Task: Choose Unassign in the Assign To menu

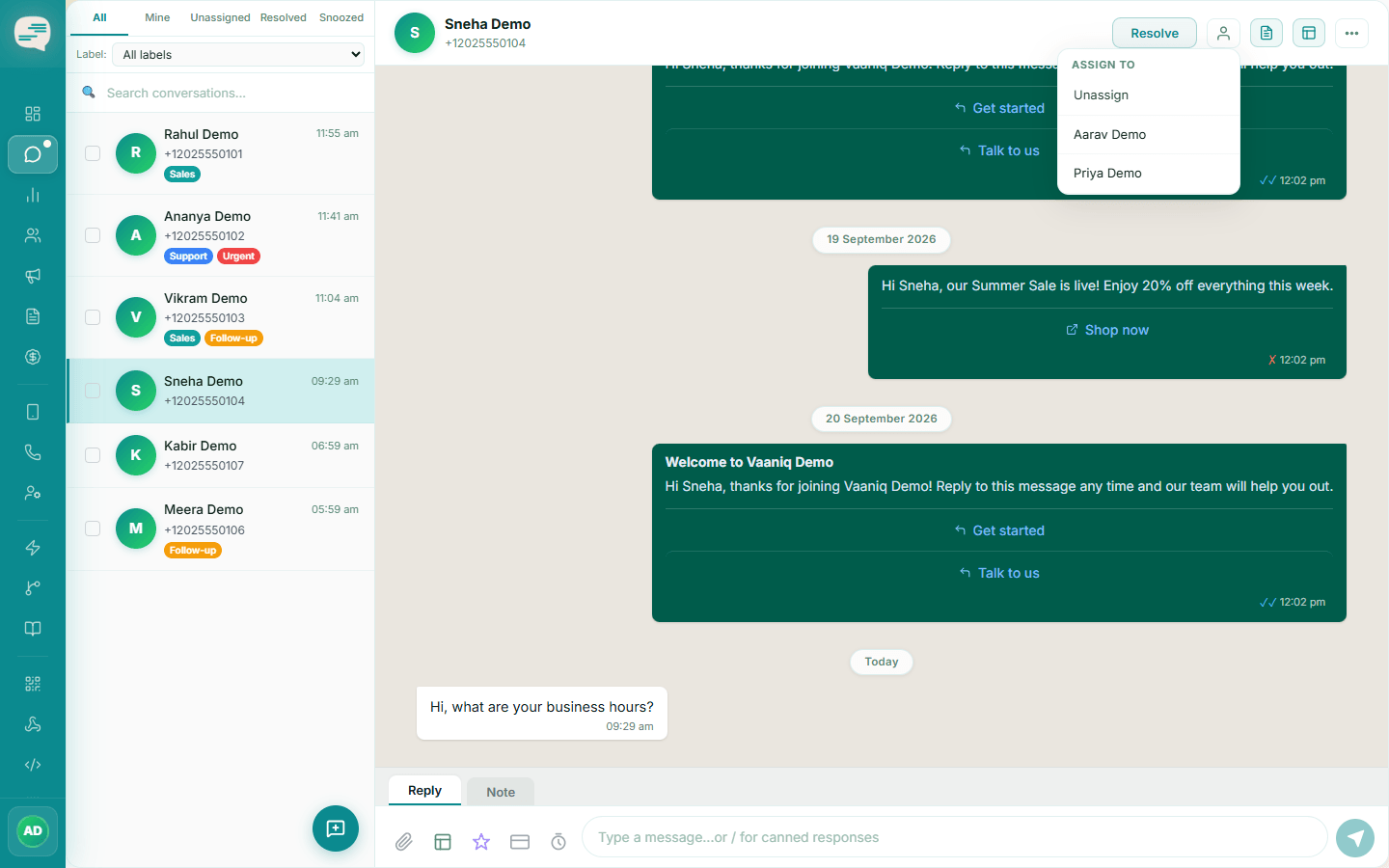Action: [x=1149, y=95]
